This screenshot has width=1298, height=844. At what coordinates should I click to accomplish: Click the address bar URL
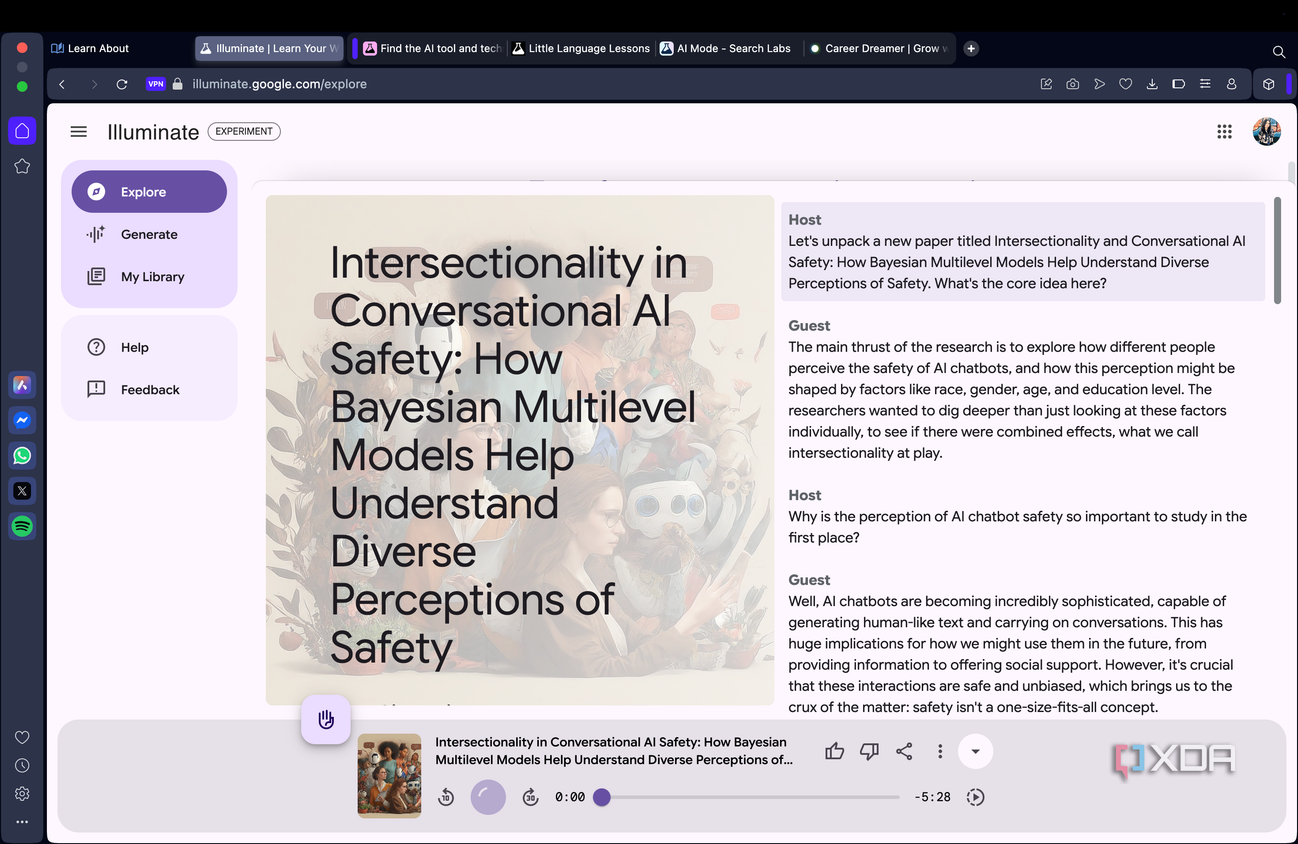point(279,84)
